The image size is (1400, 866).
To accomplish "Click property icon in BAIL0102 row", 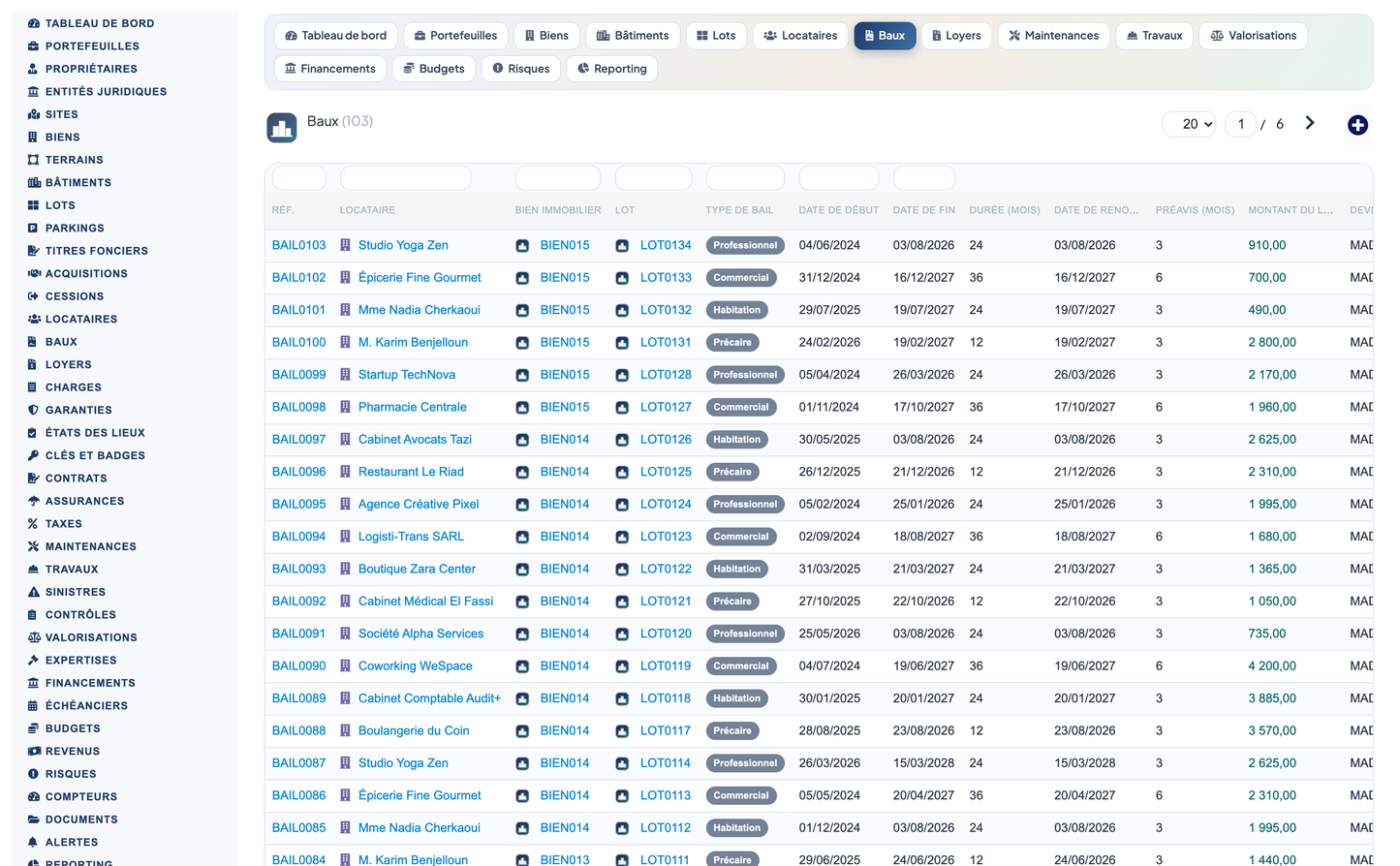I will (x=522, y=278).
